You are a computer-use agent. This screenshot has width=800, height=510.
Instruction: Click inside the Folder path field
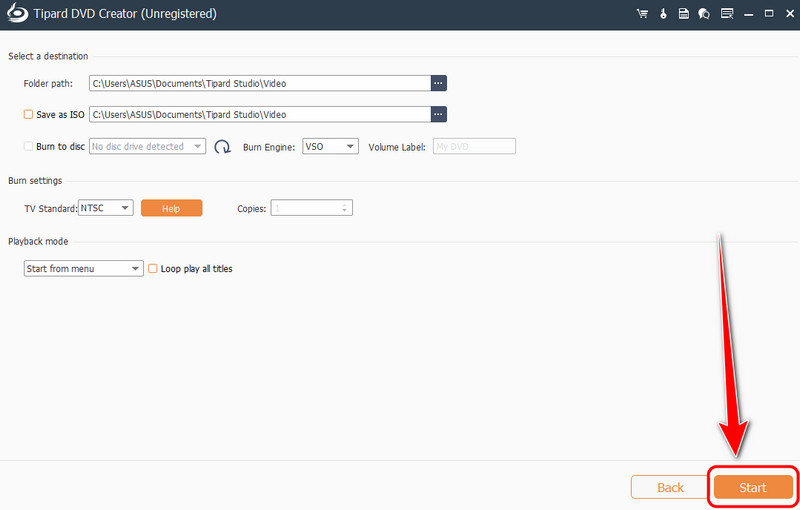pos(260,83)
